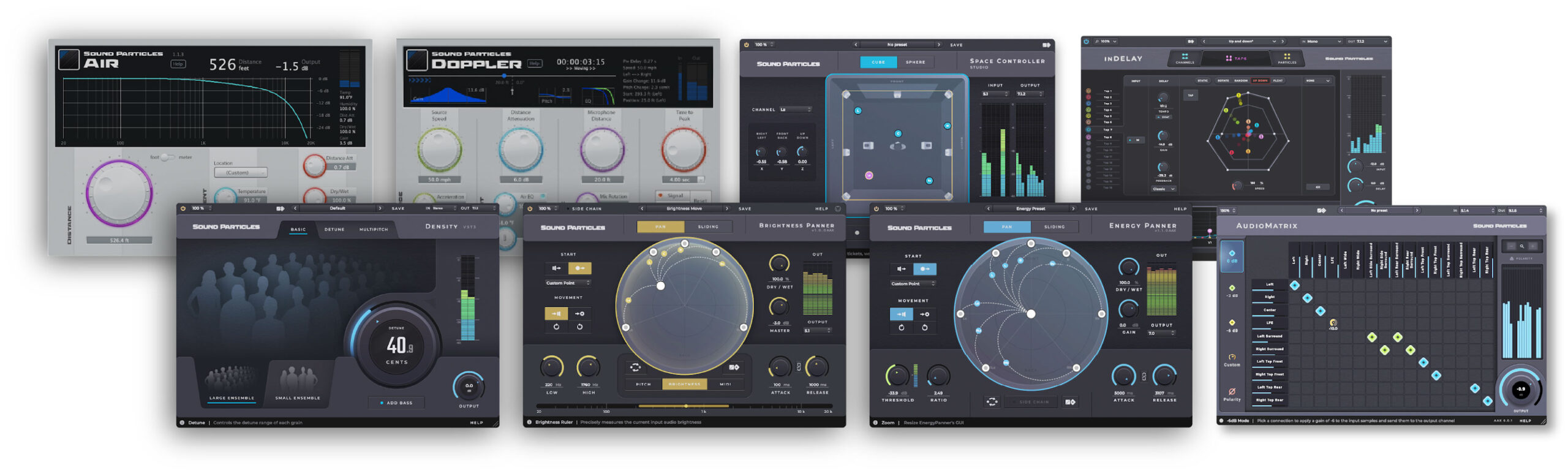Click the start-from-speaker icon in Energy Panner
Screen dimensions: 1568x476
[901, 268]
